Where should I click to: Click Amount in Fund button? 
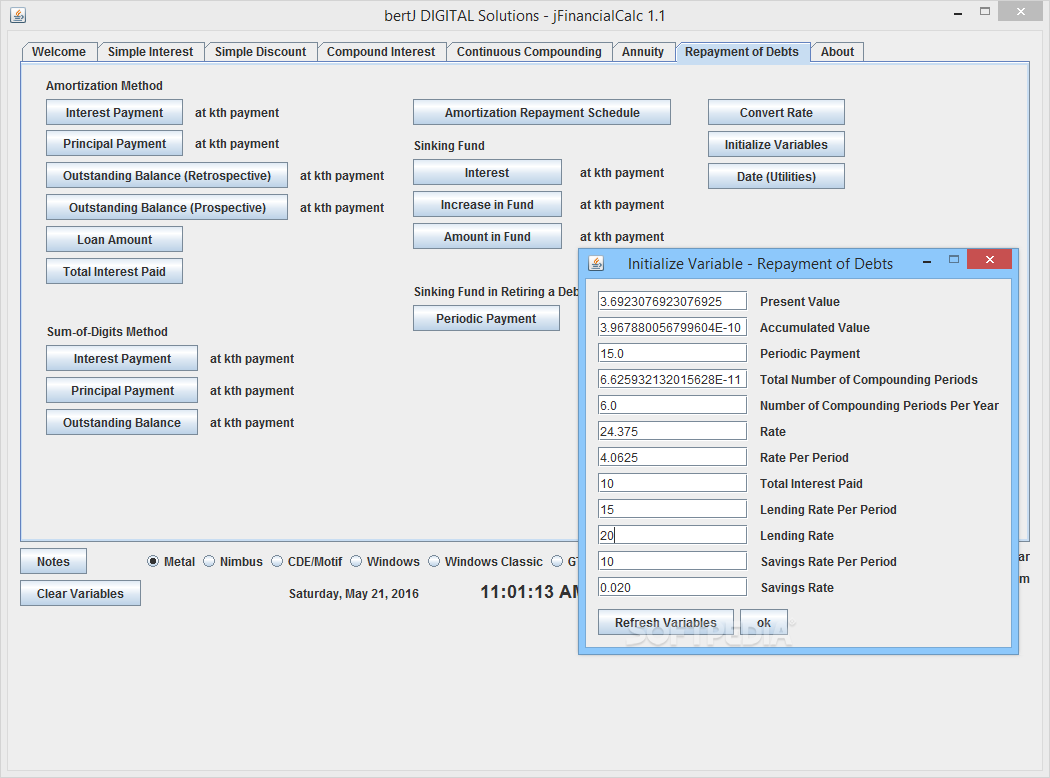[x=487, y=237]
